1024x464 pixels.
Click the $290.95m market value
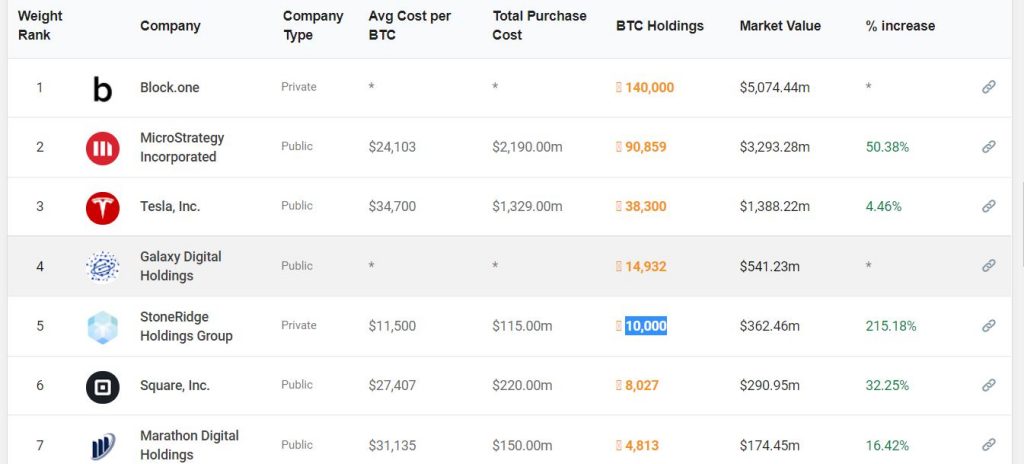(x=769, y=386)
